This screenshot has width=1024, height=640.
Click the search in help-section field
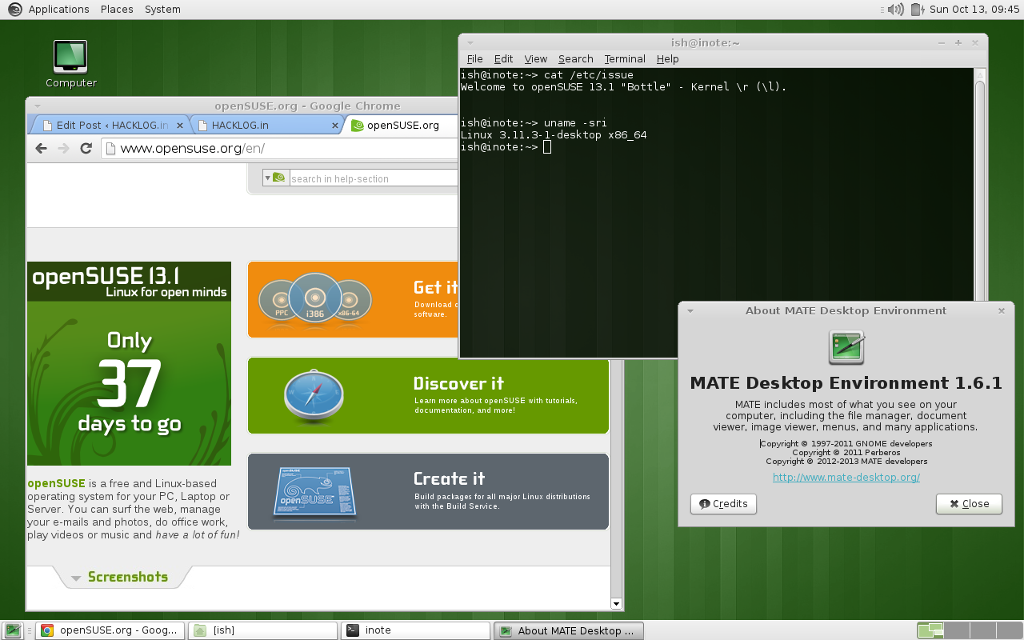374,178
